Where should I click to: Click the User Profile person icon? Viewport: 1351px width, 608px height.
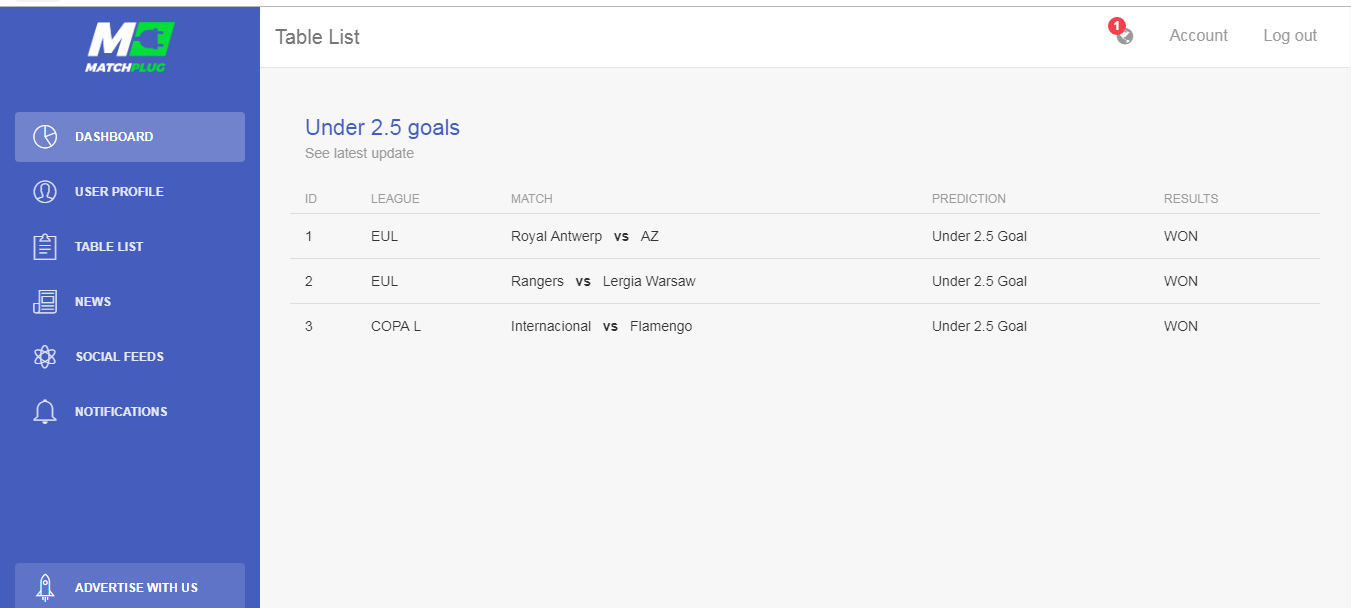tap(45, 192)
